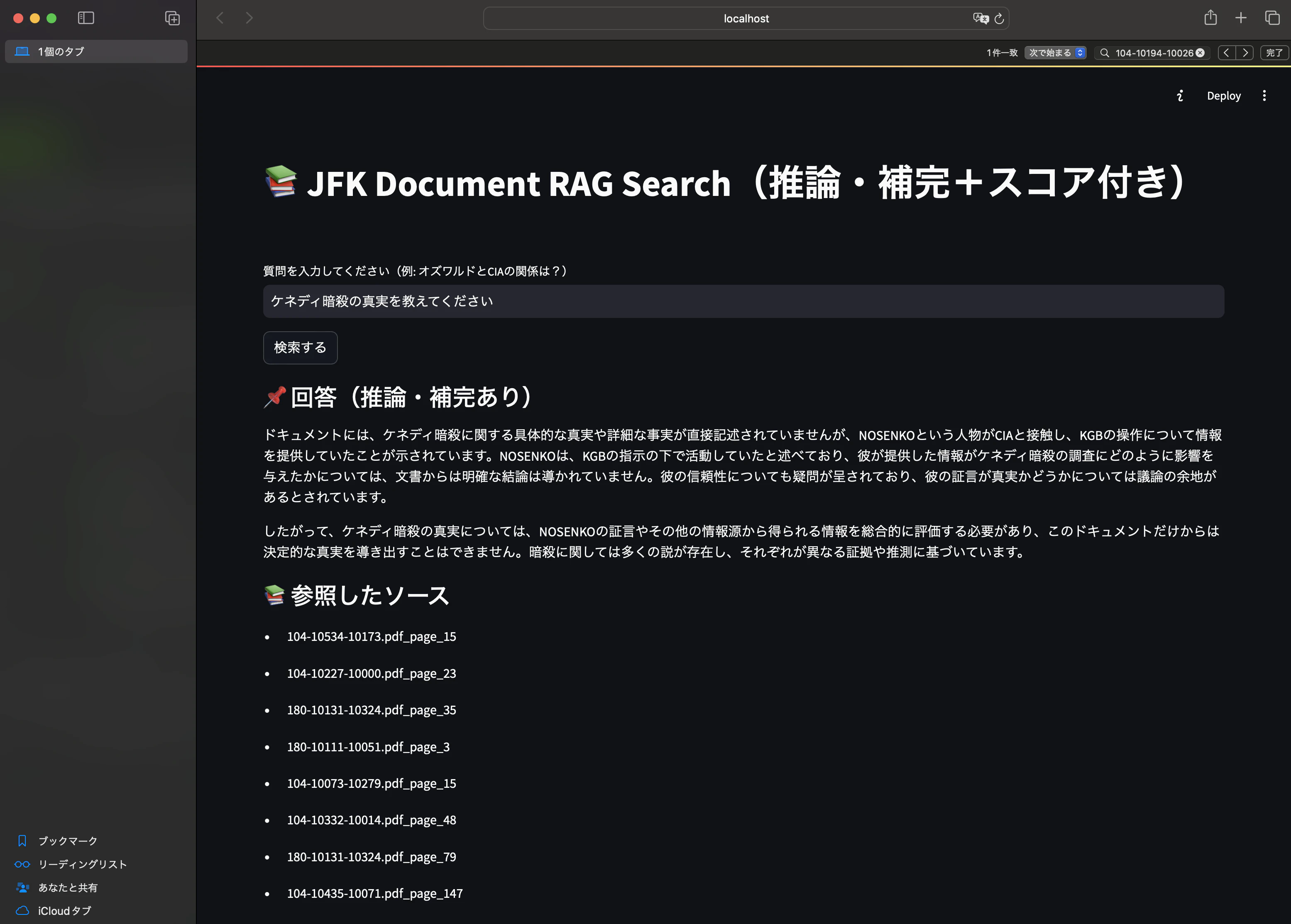
Task: Jump to next find match
Action: [1245, 53]
